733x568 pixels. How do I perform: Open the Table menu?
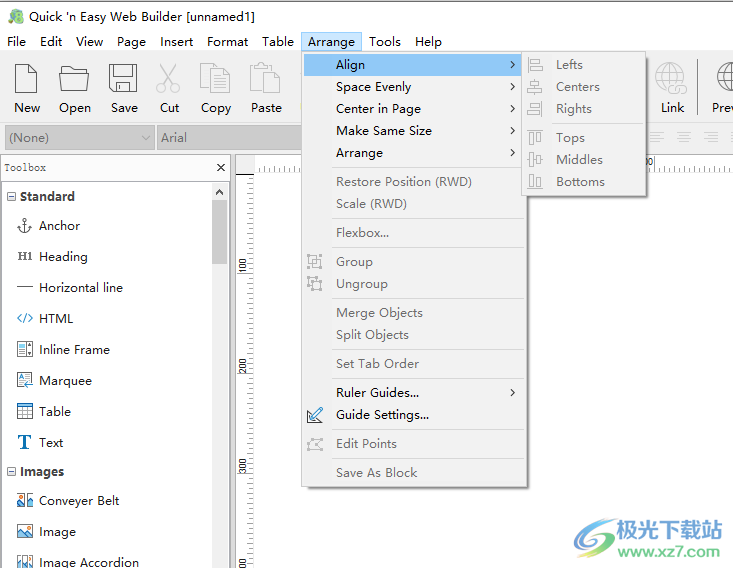(278, 42)
